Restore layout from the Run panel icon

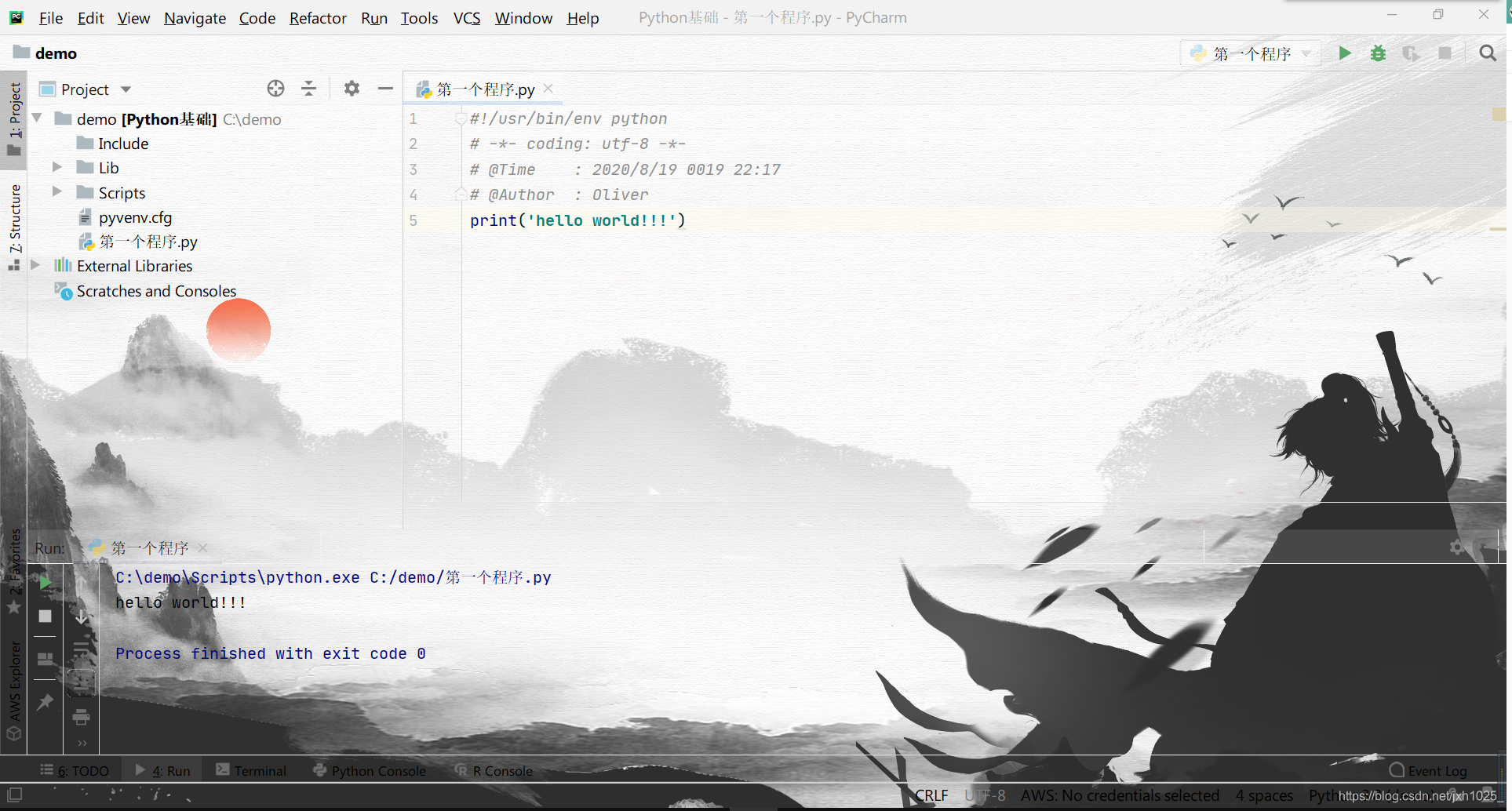[46, 659]
